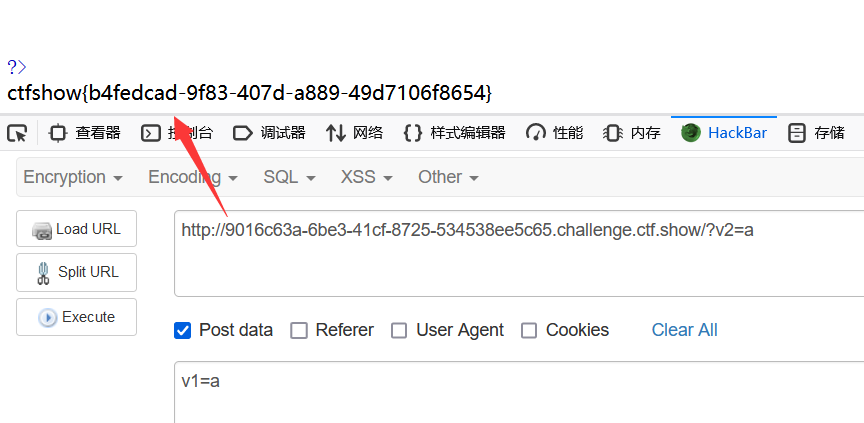
Task: Open the XSS menu
Action: tap(366, 177)
